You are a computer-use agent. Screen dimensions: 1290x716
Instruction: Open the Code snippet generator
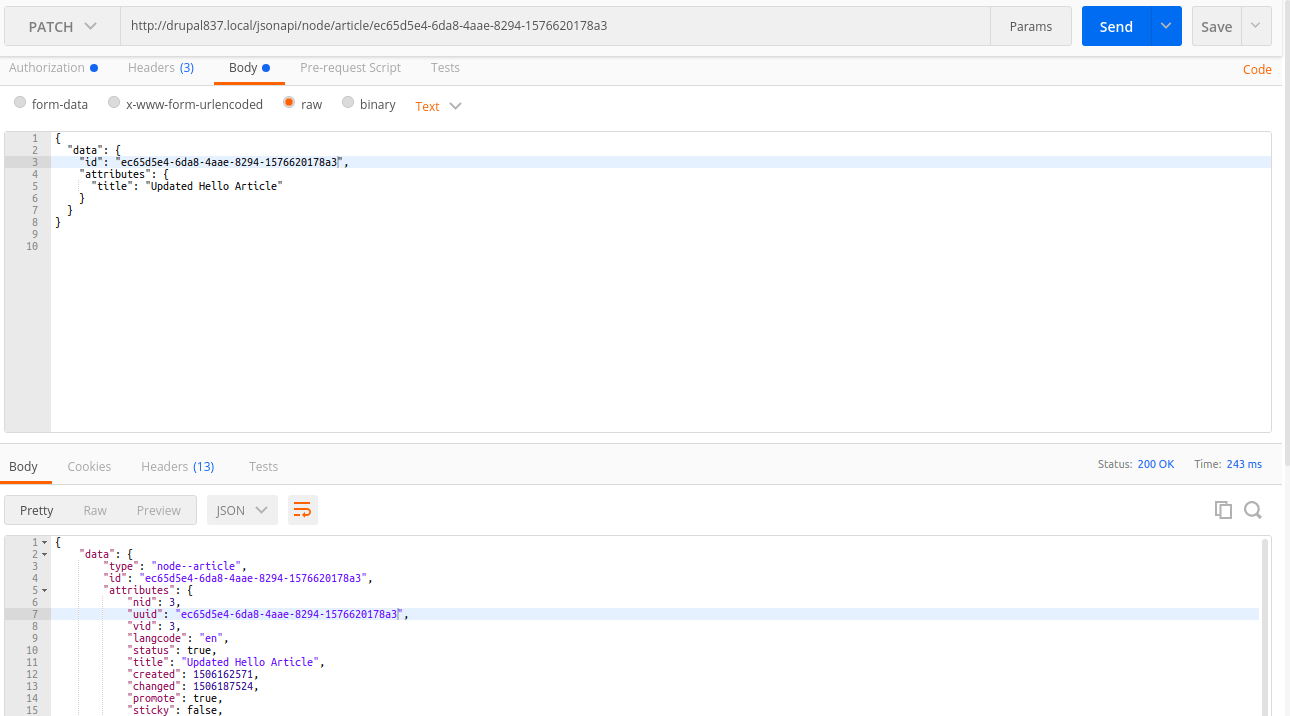pos(1257,69)
